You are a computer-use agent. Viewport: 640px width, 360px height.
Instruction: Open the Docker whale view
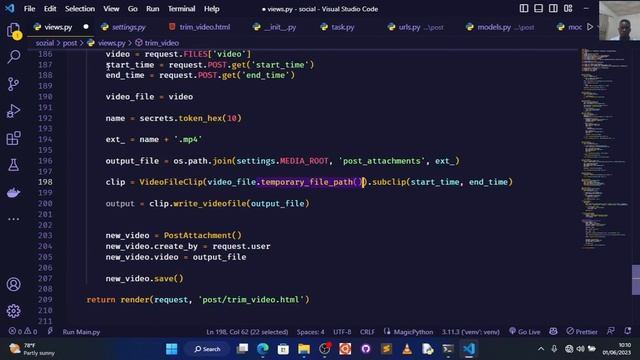[x=13, y=192]
